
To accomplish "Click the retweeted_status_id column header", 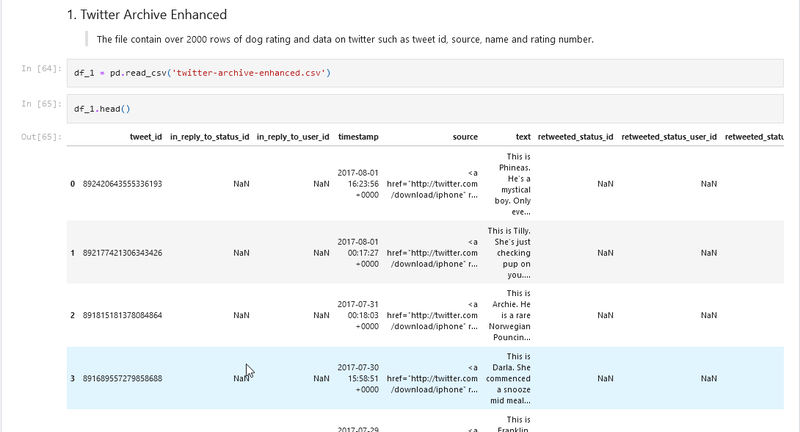I will point(575,136).
